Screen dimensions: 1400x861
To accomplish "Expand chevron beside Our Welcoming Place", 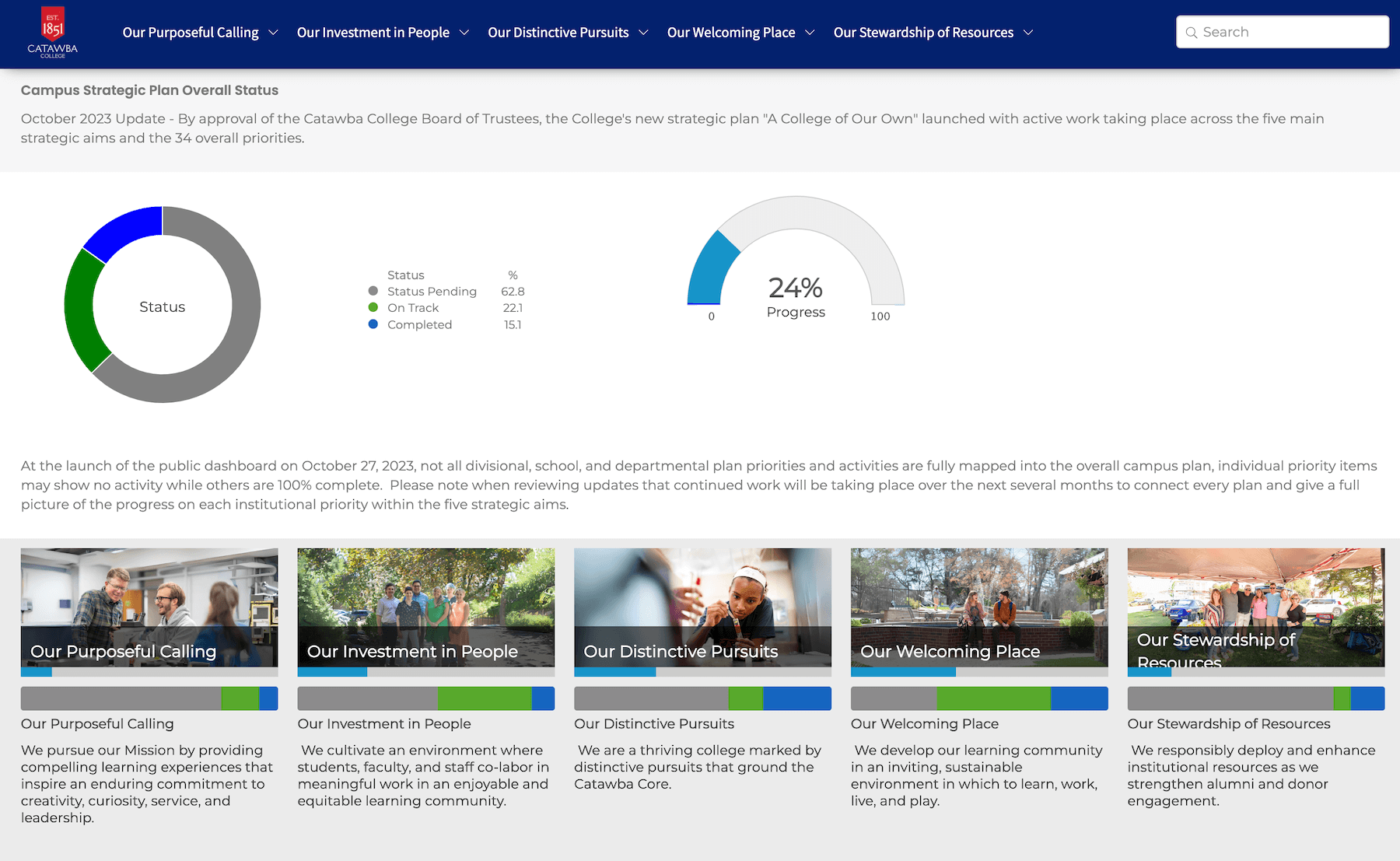I will (810, 33).
